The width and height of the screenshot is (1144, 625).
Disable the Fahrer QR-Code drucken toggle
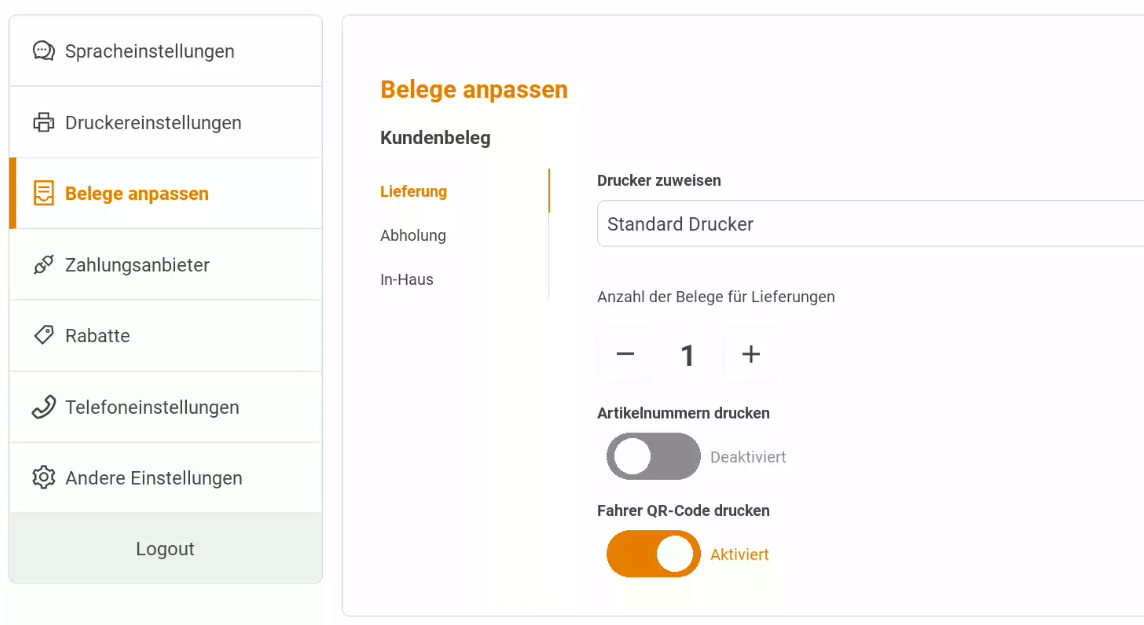pos(653,554)
